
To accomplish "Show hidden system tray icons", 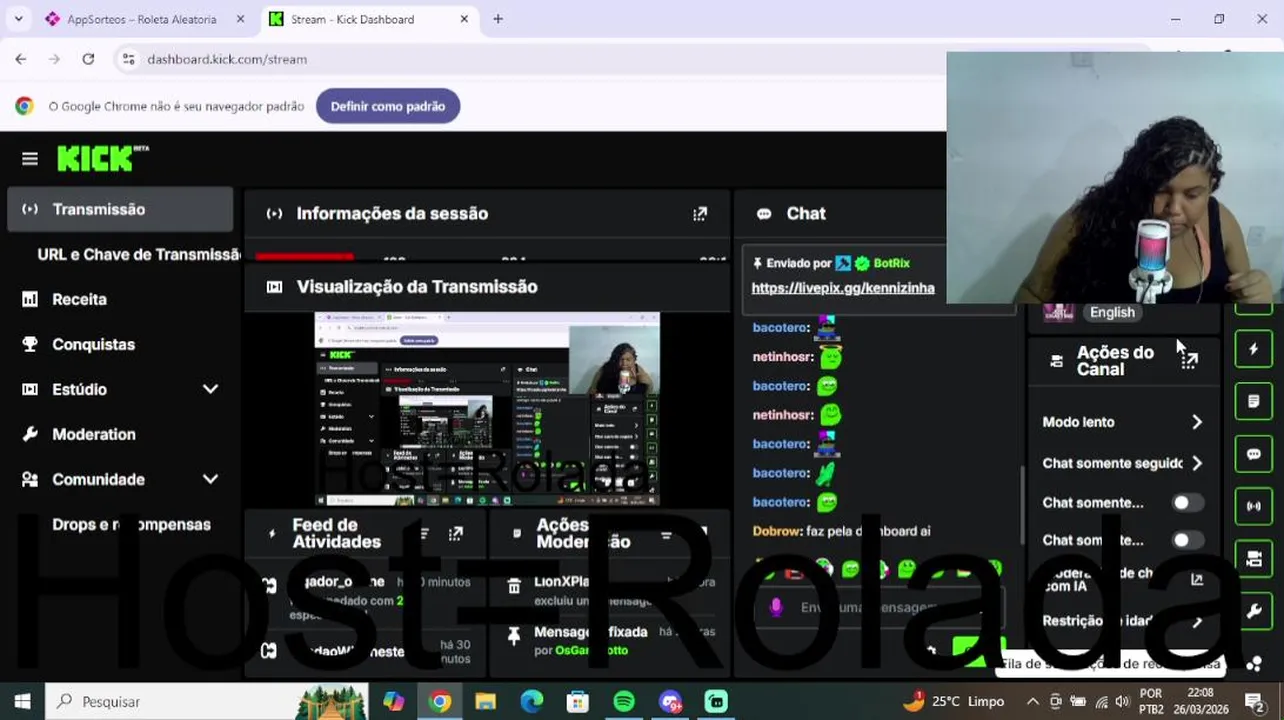I will click(x=1032, y=701).
